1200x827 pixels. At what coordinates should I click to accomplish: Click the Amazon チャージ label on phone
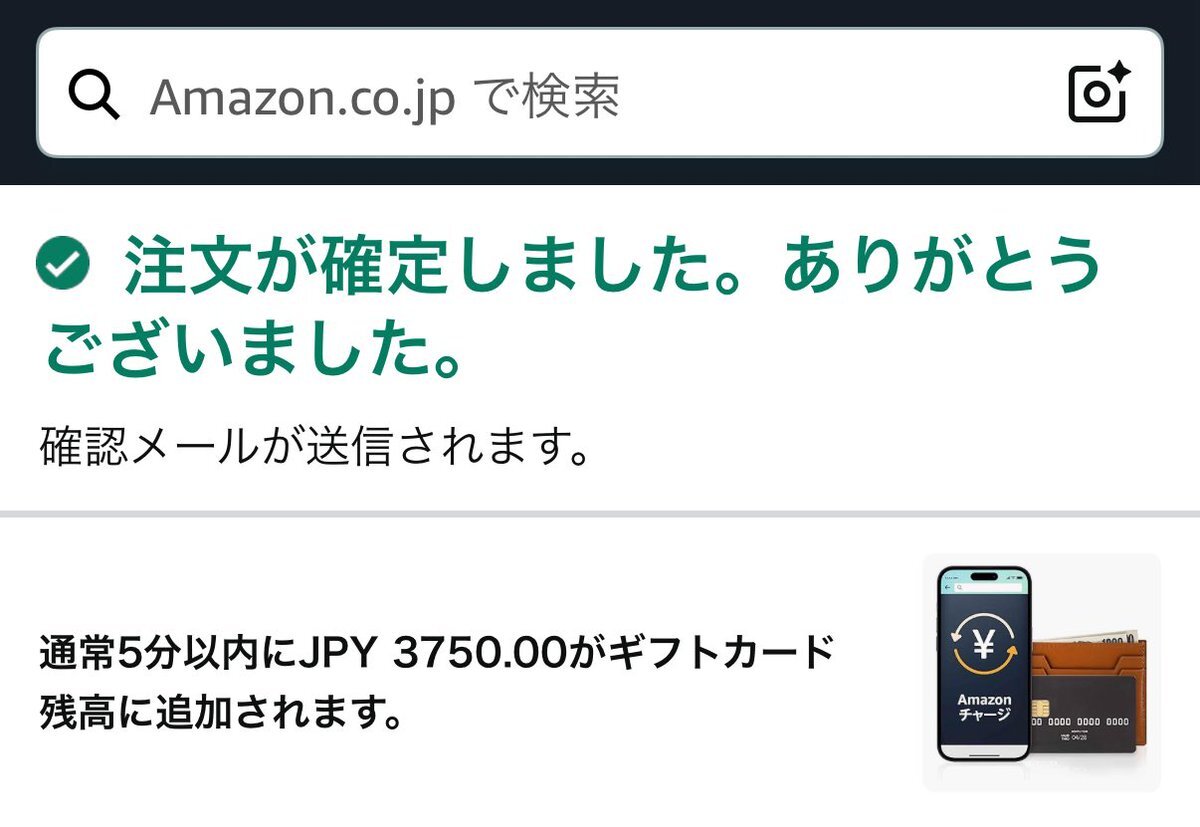(984, 707)
